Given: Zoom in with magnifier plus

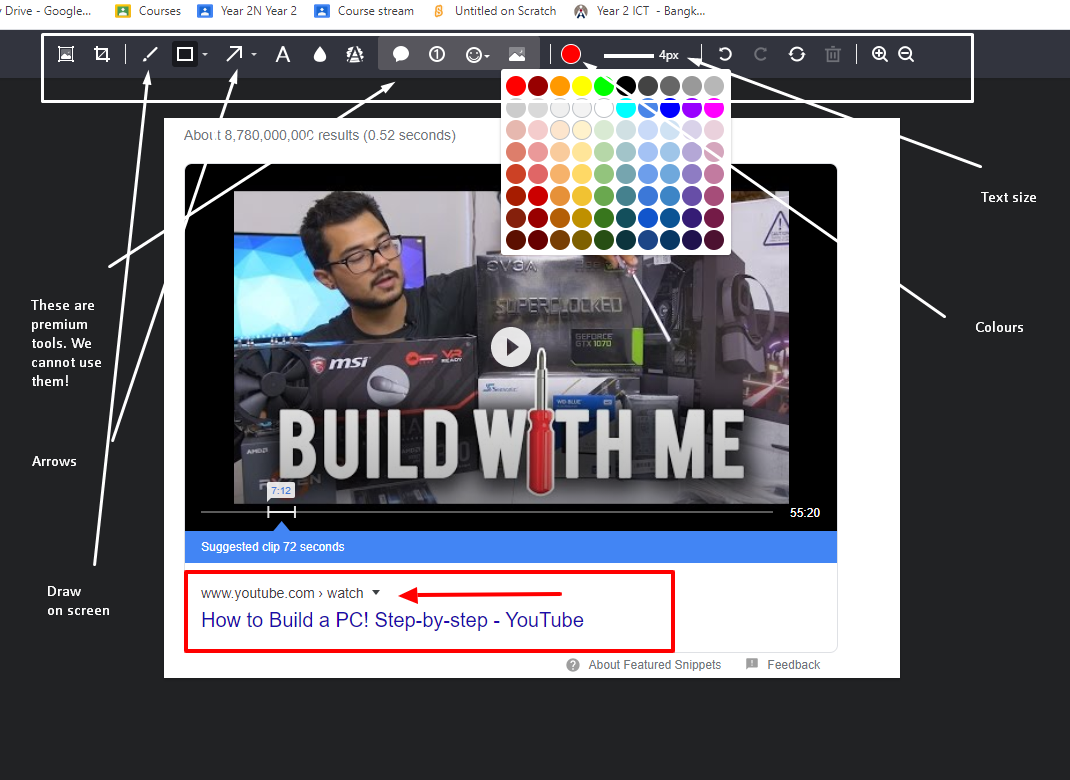Looking at the screenshot, I should pos(880,54).
